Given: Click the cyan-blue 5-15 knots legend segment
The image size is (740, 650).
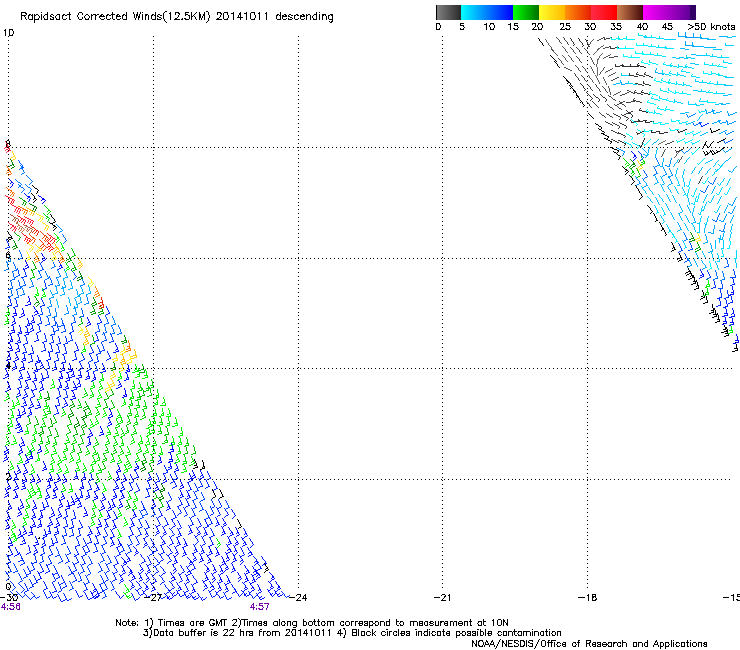Looking at the screenshot, I should tap(487, 12).
